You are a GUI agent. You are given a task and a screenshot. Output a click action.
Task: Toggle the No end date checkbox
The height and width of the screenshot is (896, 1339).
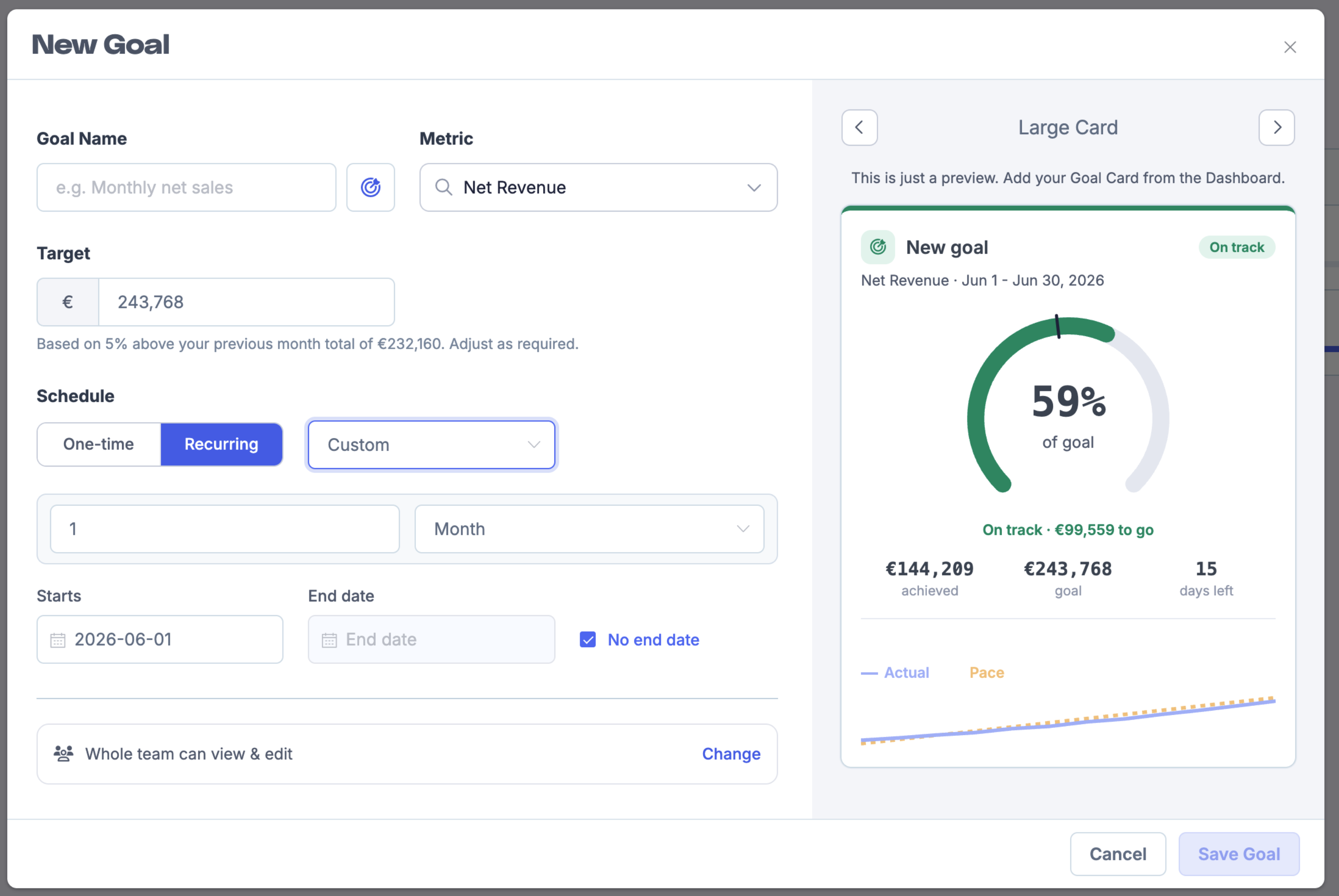587,640
